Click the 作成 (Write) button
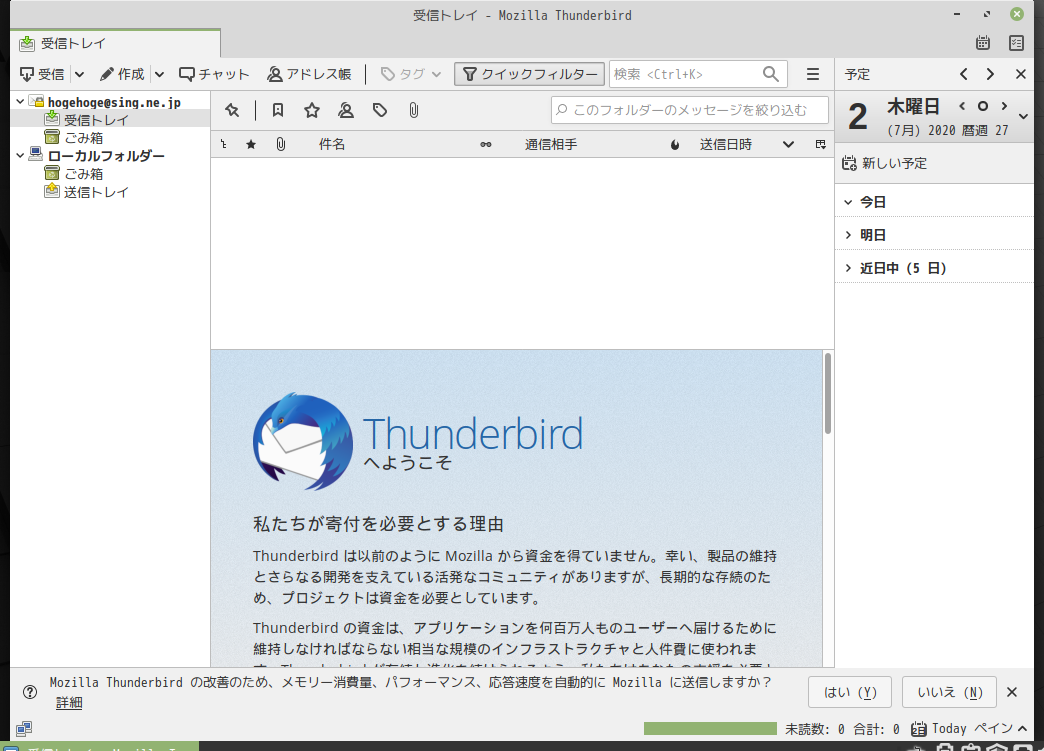This screenshot has width=1044, height=751. click(122, 74)
